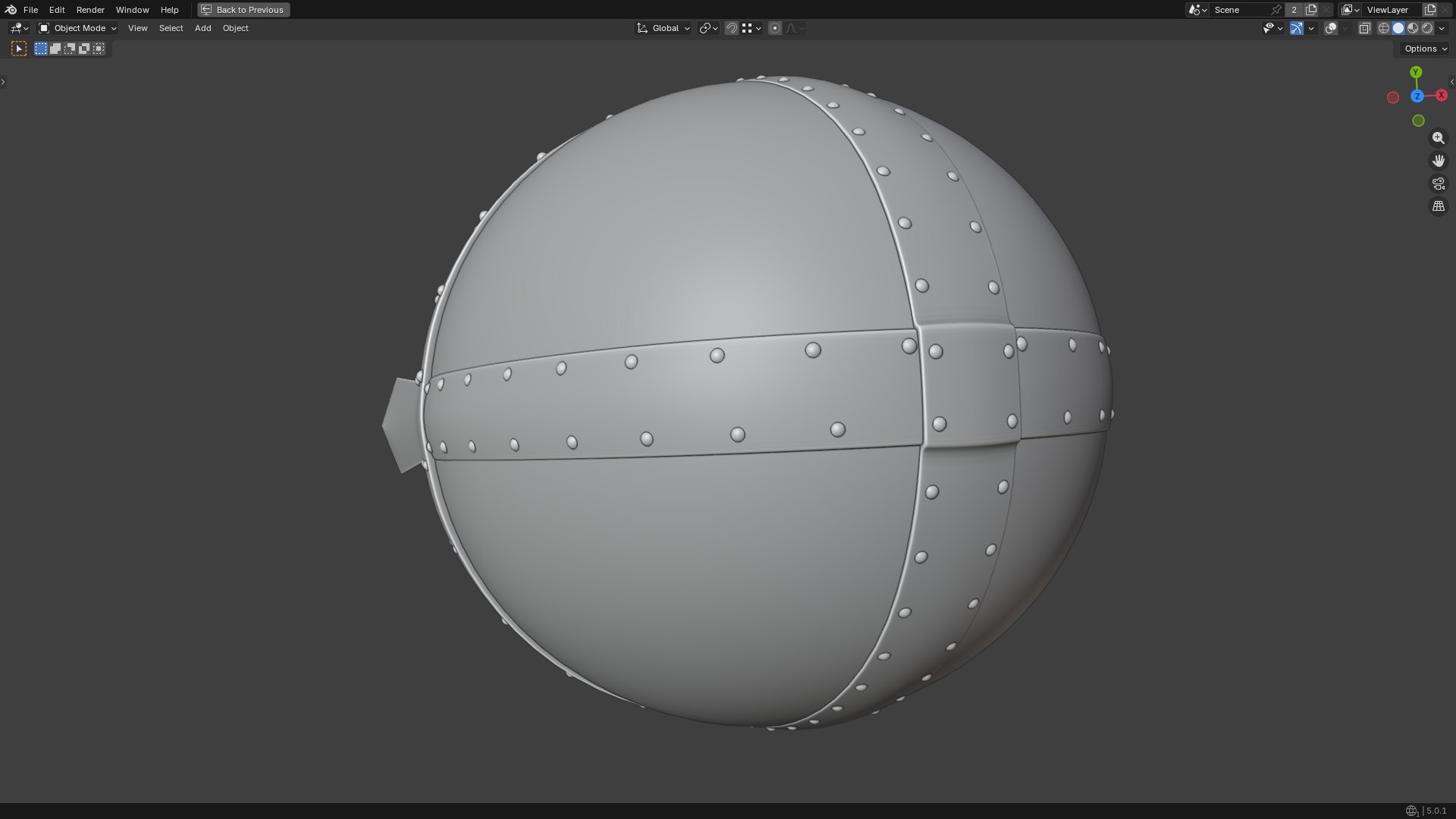Open the Object Mode dropdown

coord(77,28)
